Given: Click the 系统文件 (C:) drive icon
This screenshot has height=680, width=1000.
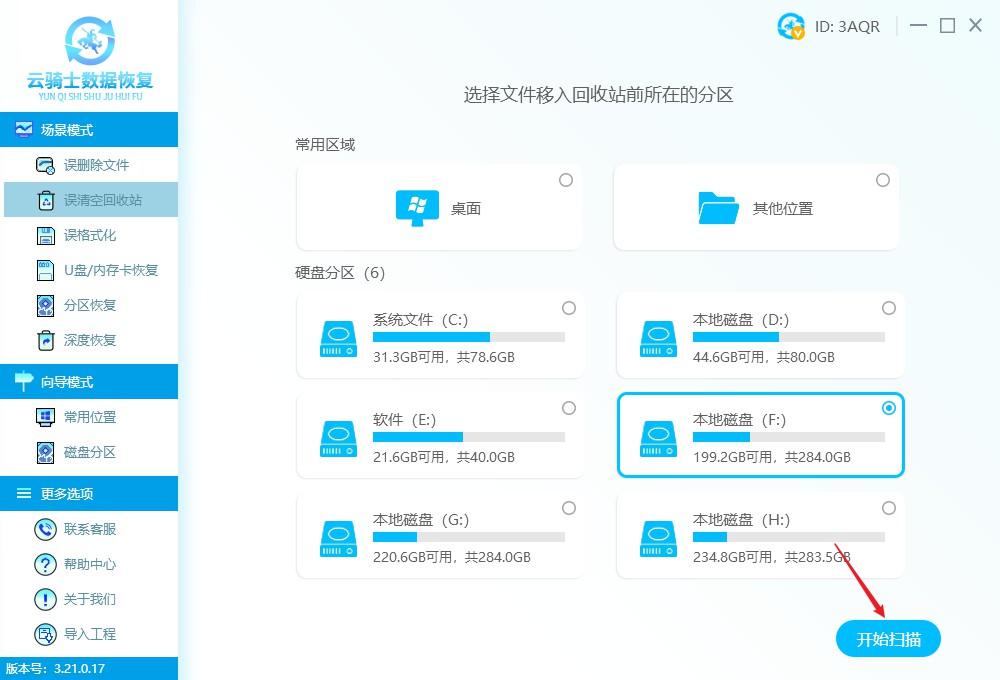Looking at the screenshot, I should click(x=338, y=339).
